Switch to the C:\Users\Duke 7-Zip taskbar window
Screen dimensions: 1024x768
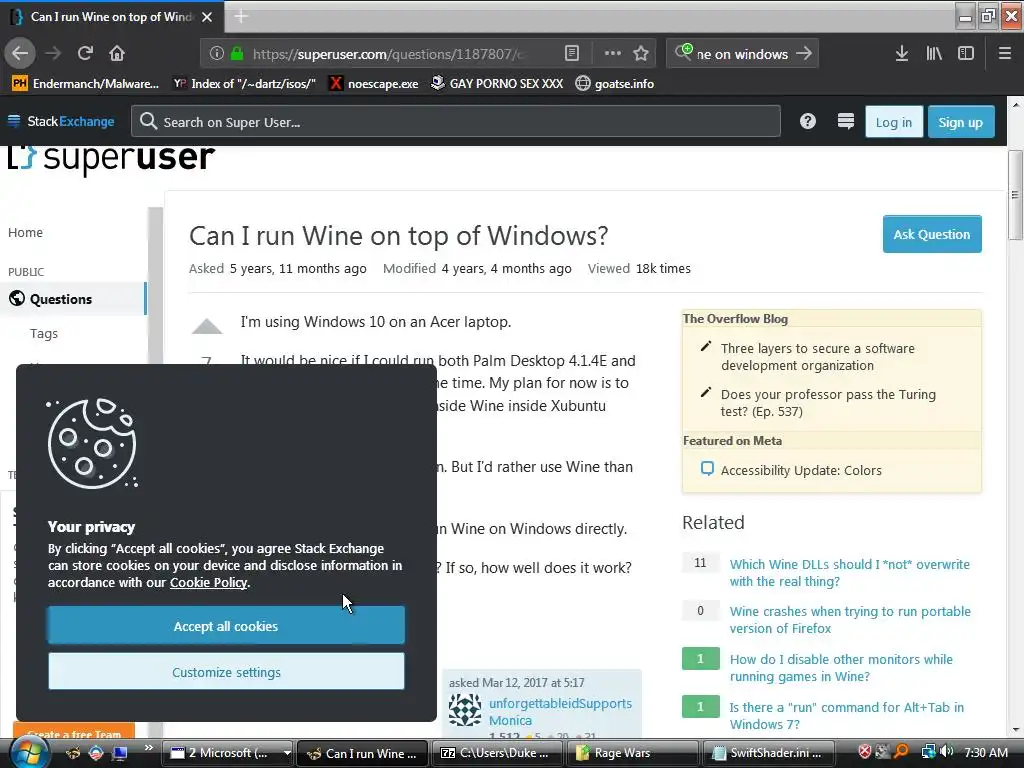498,753
